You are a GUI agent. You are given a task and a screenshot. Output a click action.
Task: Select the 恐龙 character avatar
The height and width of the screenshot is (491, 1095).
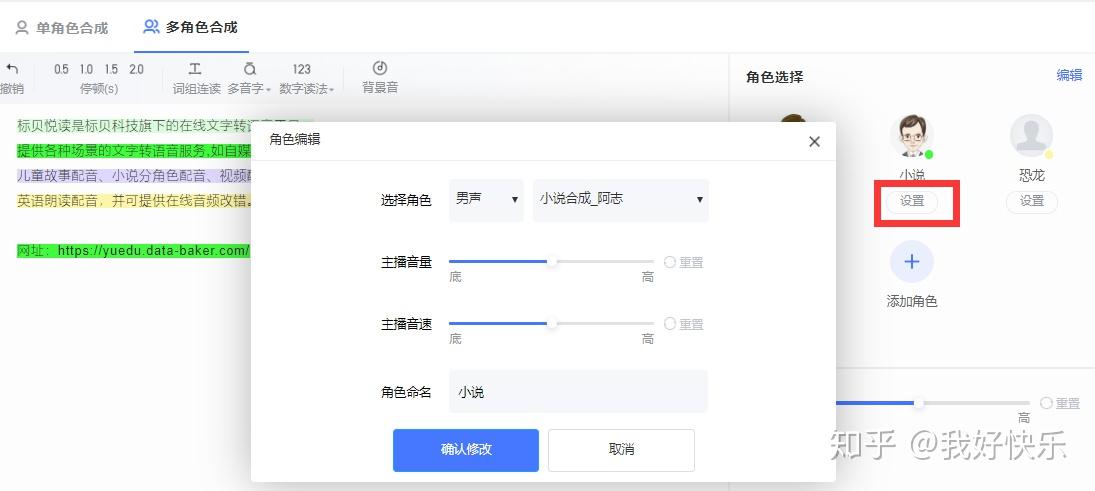[1031, 136]
